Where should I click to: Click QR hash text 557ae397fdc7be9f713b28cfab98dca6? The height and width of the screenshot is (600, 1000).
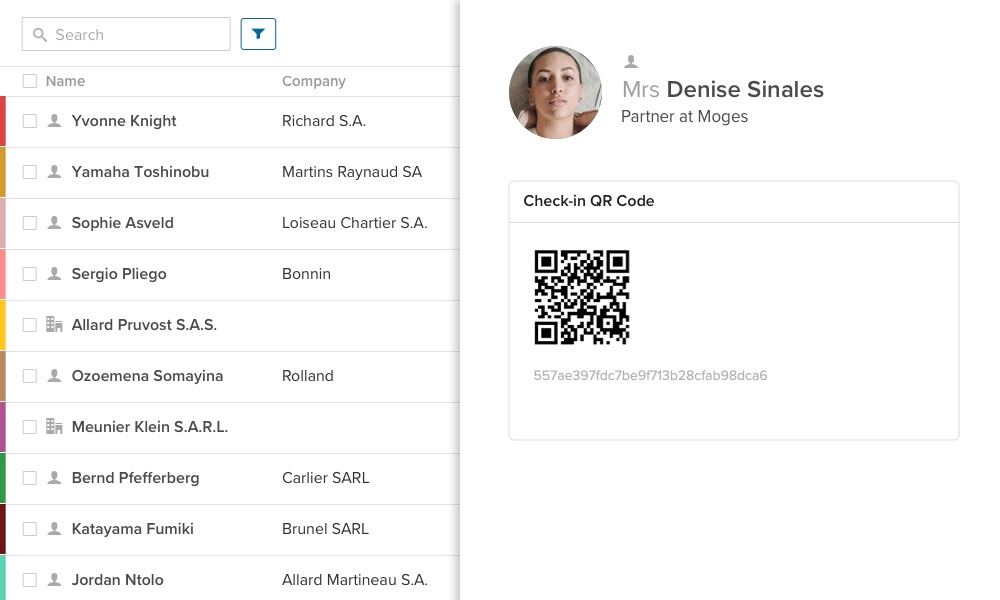coord(650,376)
